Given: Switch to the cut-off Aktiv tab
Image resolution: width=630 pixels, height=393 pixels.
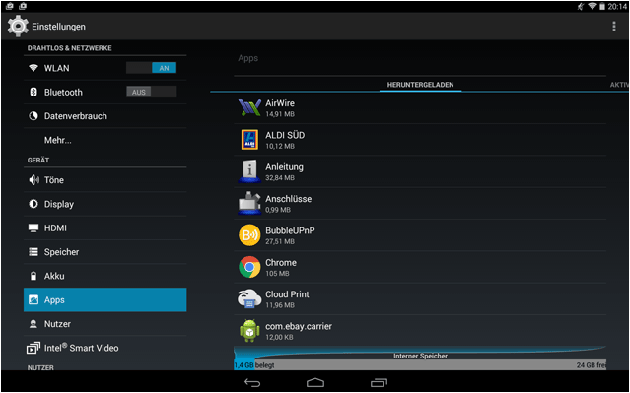Looking at the screenshot, I should point(619,85).
